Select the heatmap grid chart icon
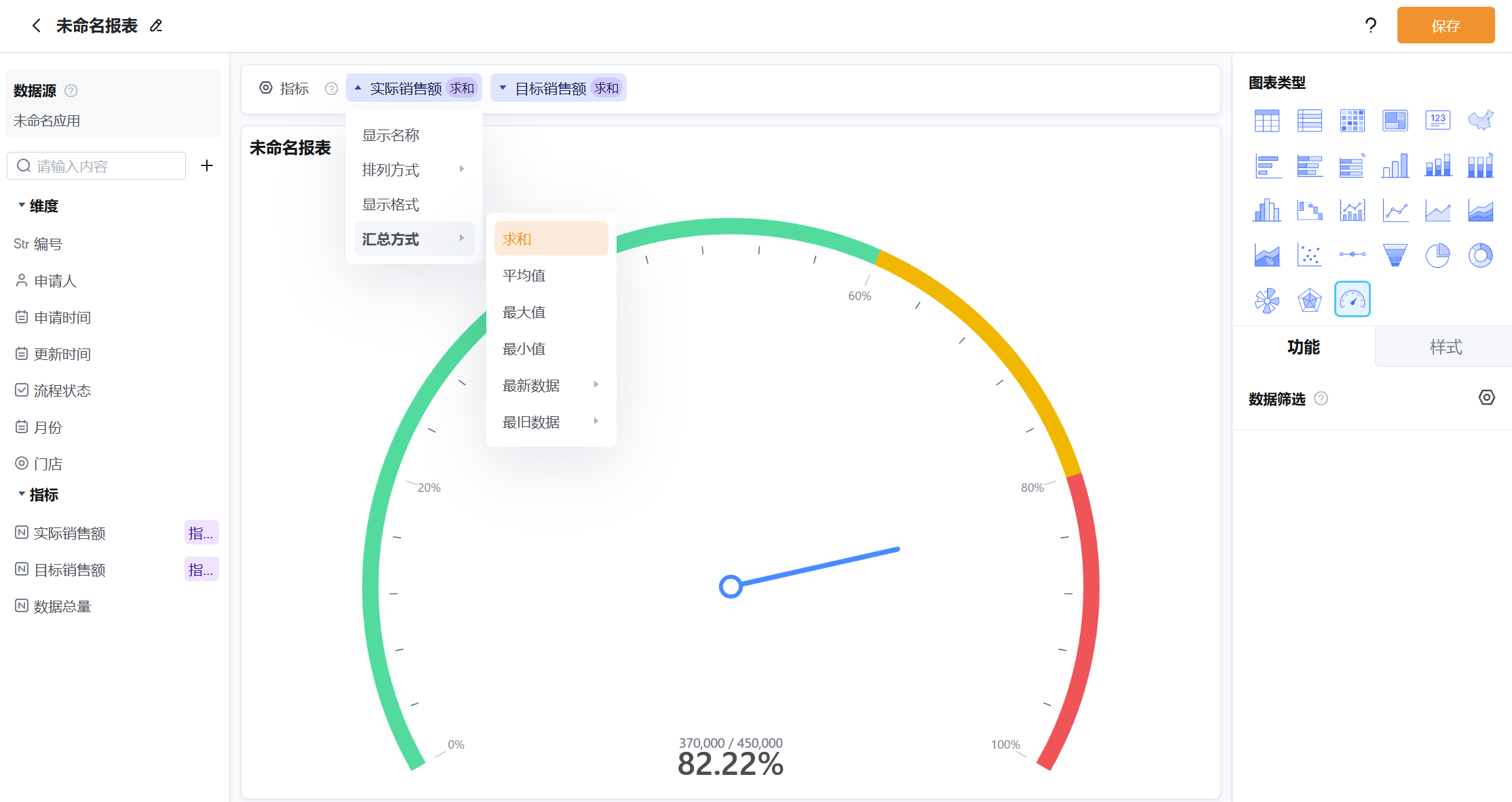 pyautogui.click(x=1352, y=121)
